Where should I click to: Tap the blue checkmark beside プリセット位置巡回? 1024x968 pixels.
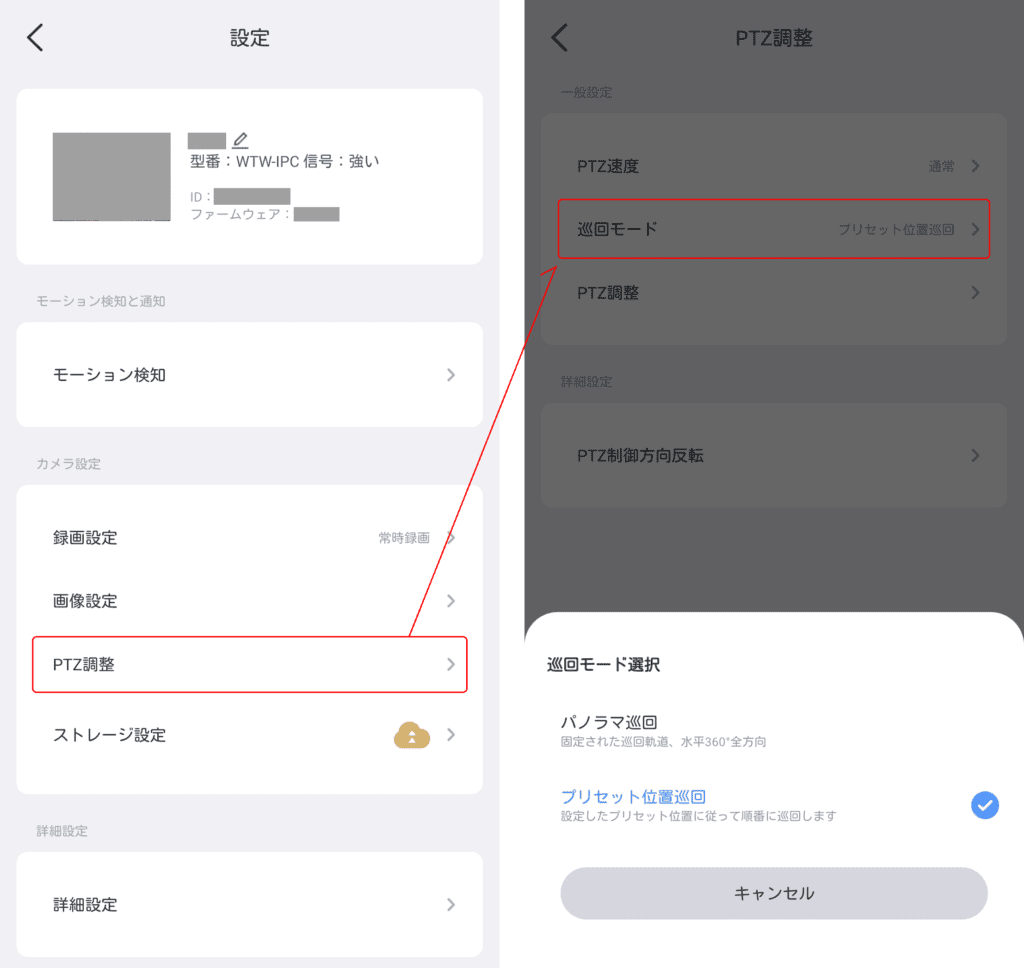[984, 804]
